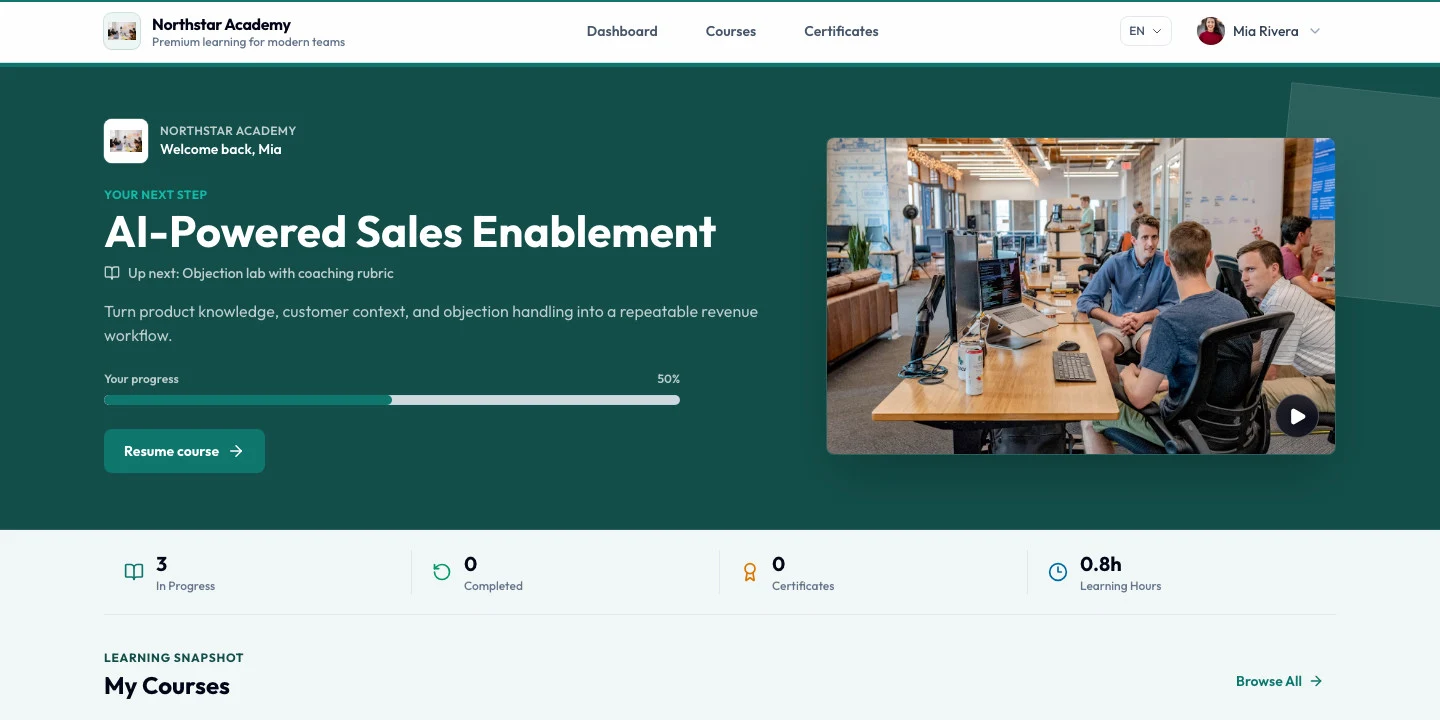Click the Up next: Objection lab text
This screenshot has height=720, width=1440.
[261, 273]
